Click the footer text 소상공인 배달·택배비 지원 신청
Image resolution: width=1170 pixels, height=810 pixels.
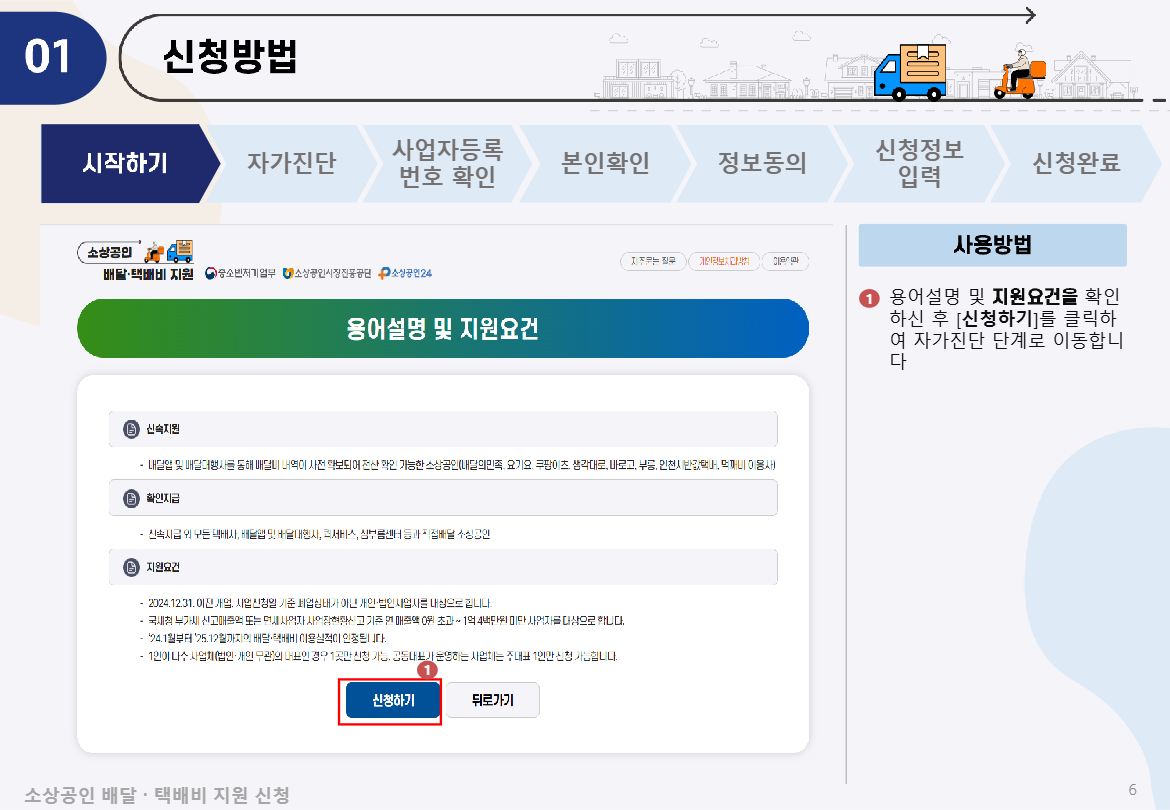click(x=157, y=795)
